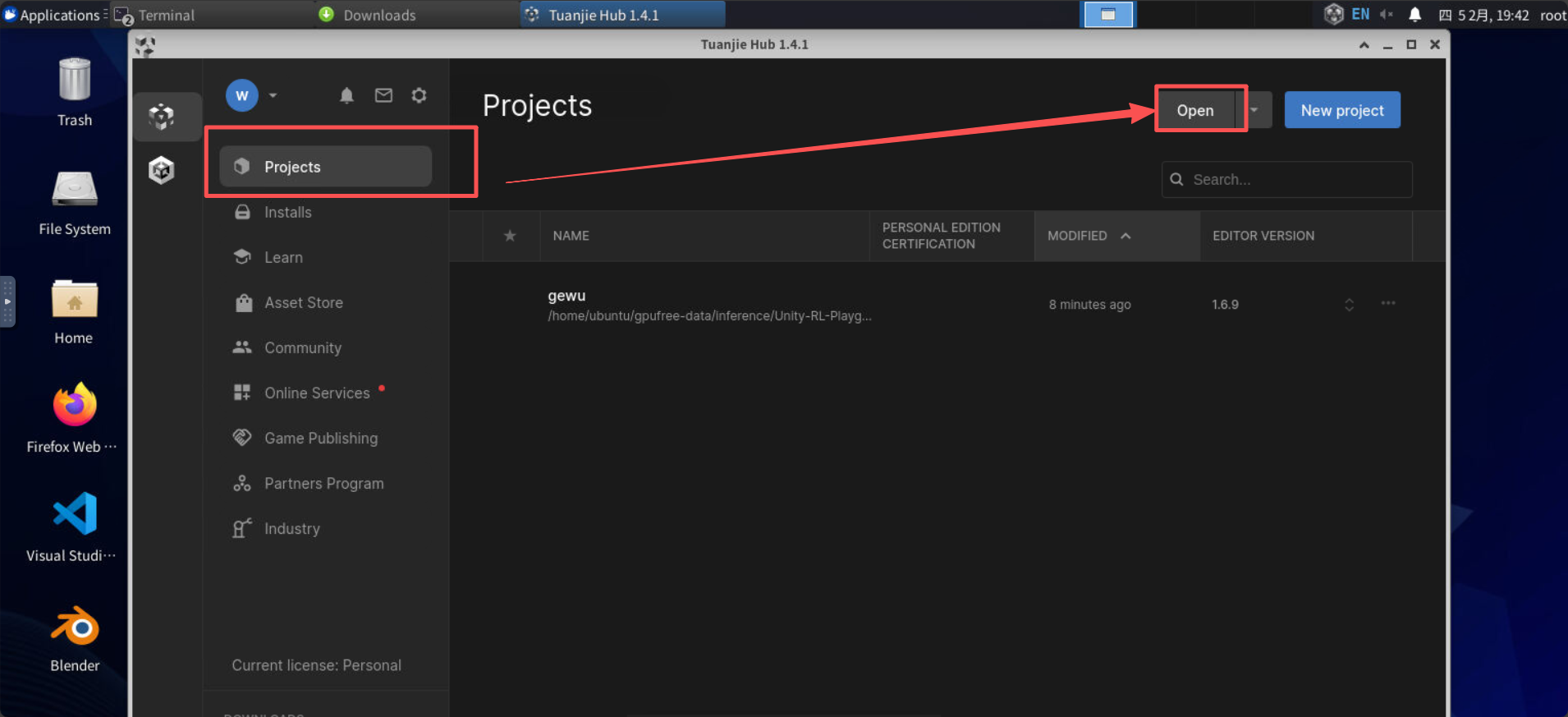The image size is (1568, 717).
Task: Click the Open project button
Action: pos(1195,110)
